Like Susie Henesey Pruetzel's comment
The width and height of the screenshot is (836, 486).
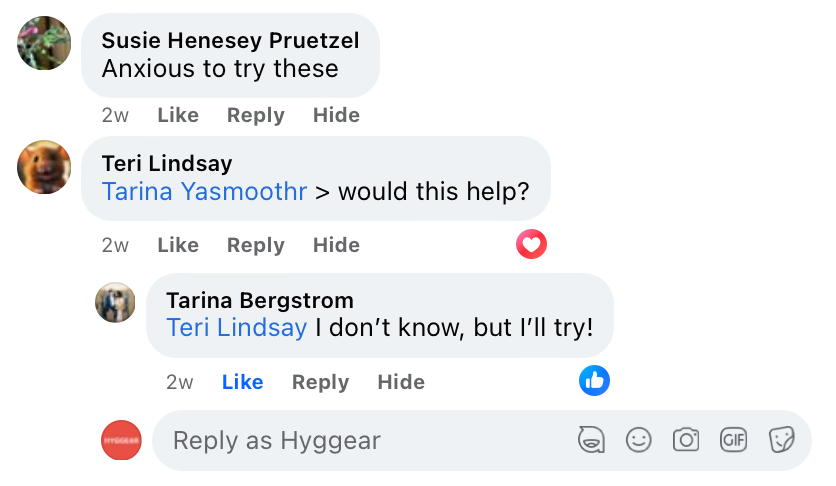(178, 115)
